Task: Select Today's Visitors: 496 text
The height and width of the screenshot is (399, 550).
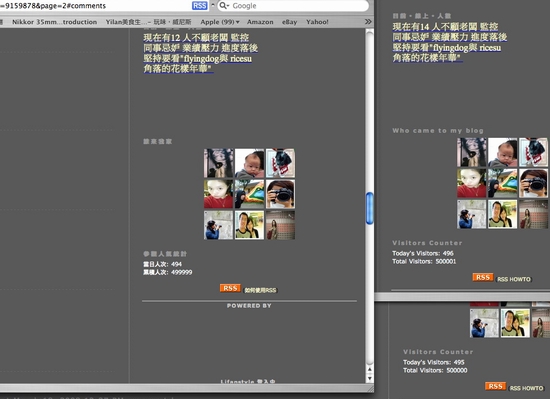Action: (x=423, y=253)
